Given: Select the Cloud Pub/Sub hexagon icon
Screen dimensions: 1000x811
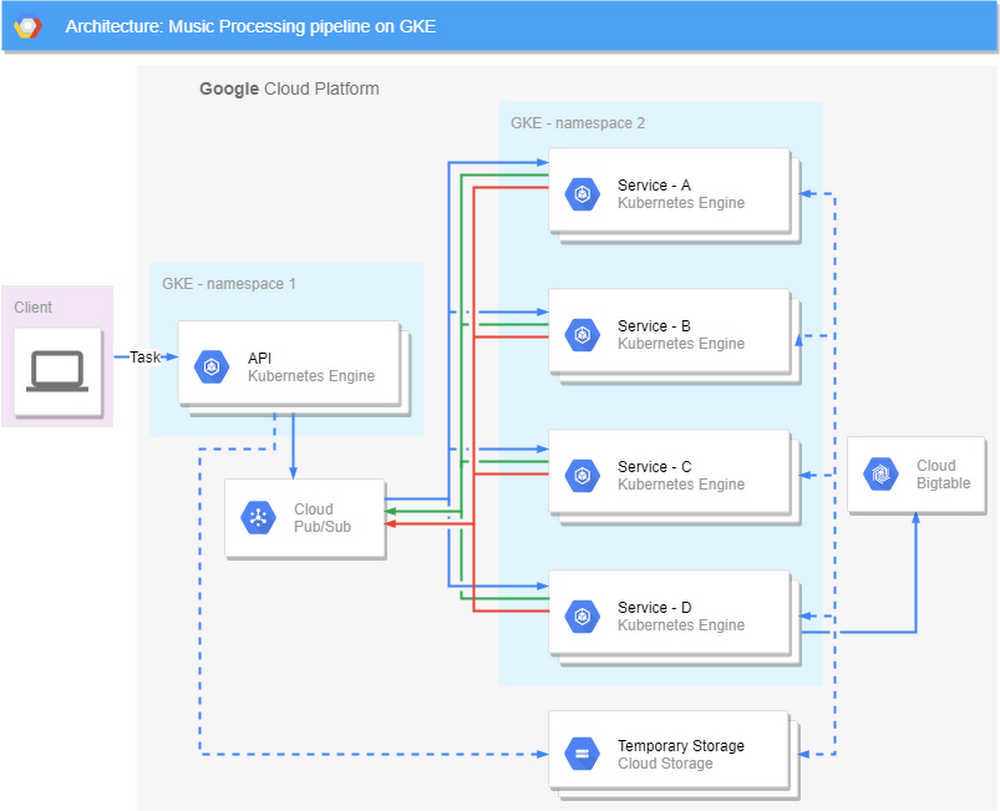Looking at the screenshot, I should [x=258, y=517].
